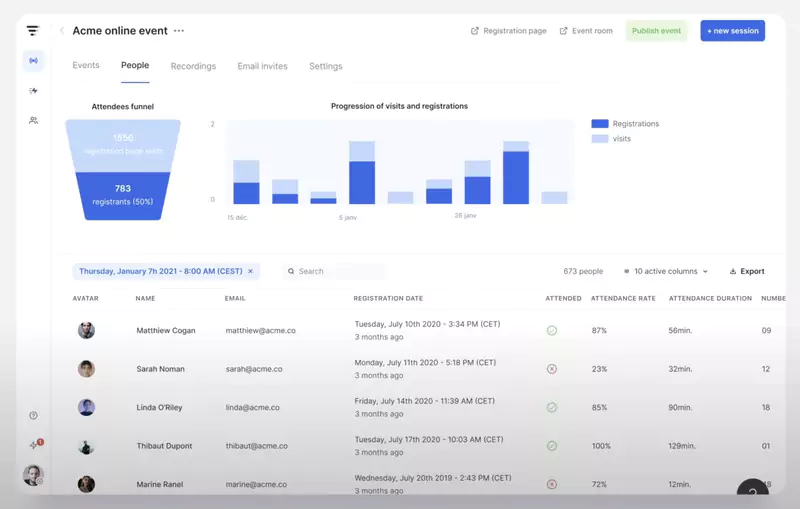800x509 pixels.
Task: Click email sarah@acme.co
Action: pyautogui.click(x=254, y=369)
